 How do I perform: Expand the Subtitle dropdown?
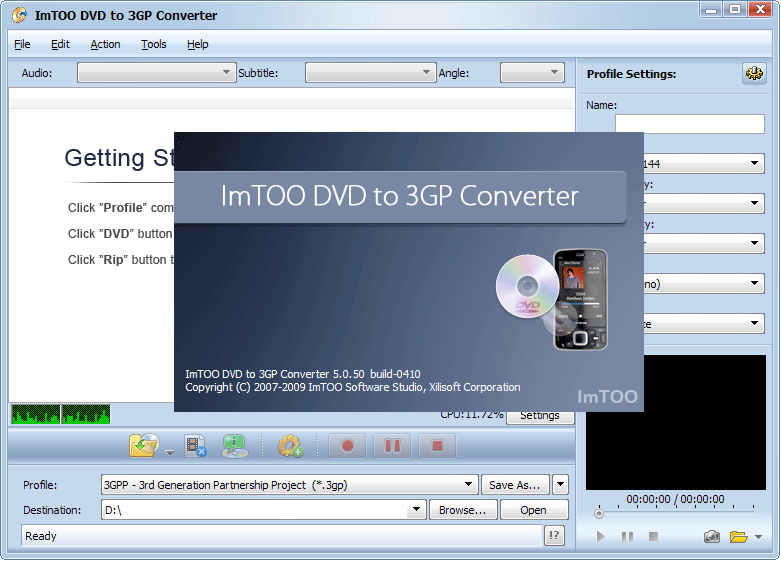[371, 73]
